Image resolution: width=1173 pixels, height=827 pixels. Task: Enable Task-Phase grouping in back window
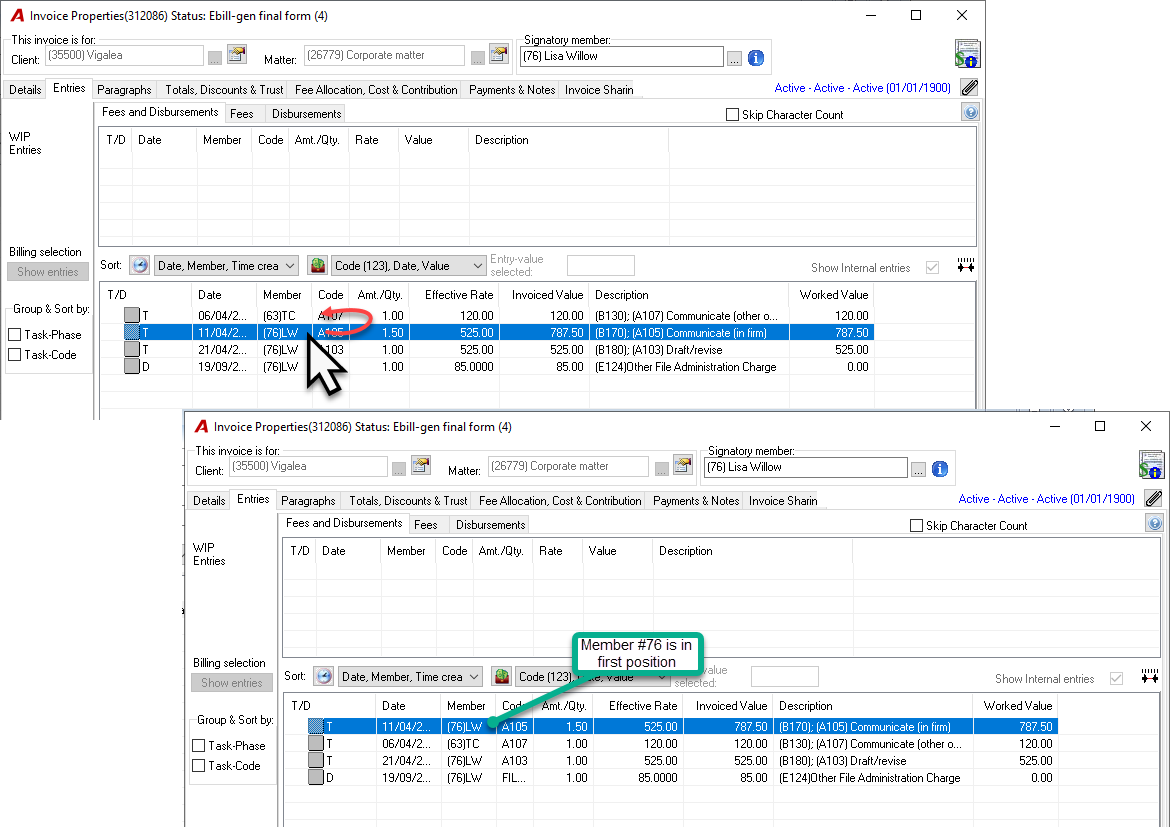[x=14, y=335]
